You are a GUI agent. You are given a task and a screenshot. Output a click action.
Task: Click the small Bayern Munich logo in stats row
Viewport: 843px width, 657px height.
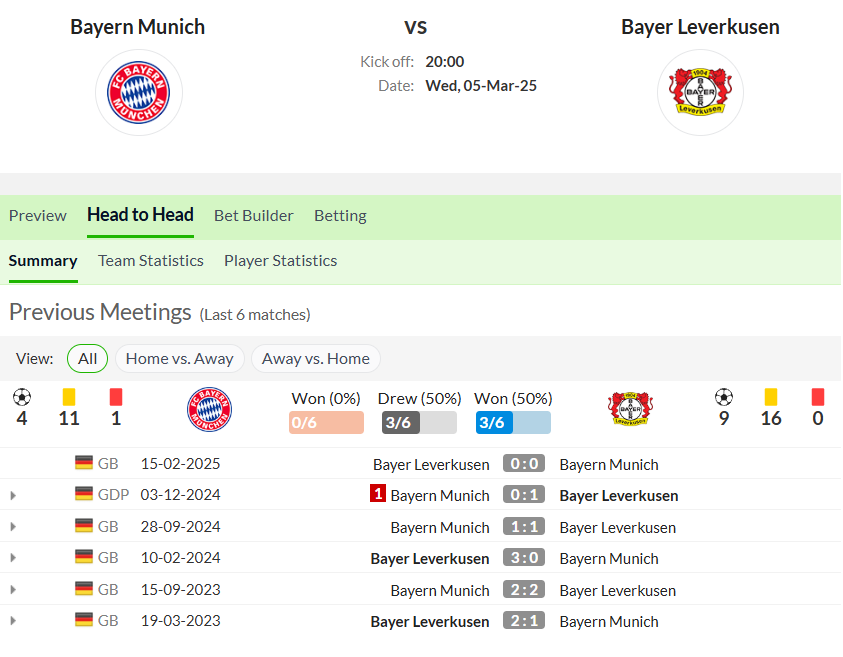click(209, 409)
